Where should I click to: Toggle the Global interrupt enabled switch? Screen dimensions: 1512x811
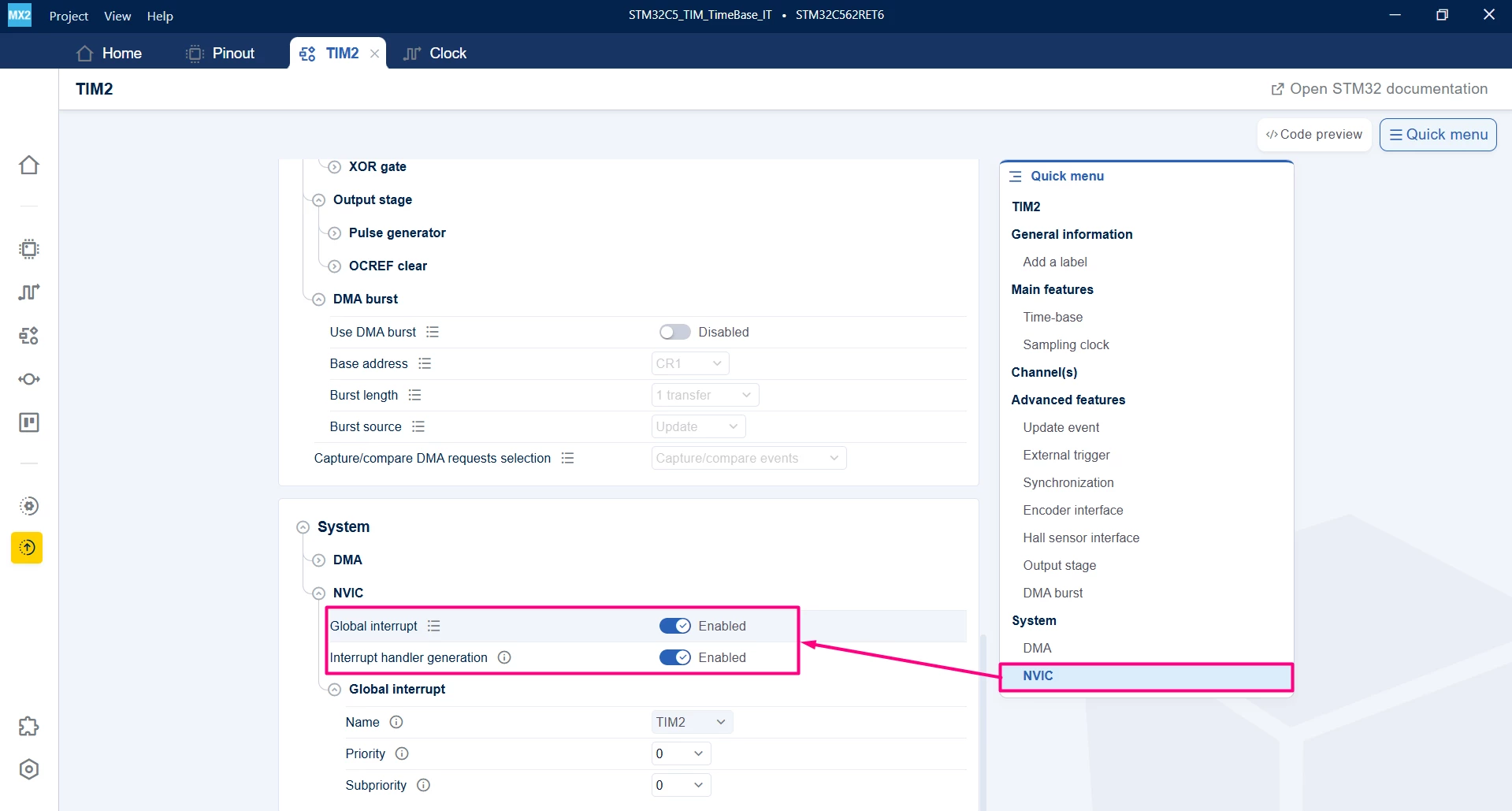coord(675,626)
